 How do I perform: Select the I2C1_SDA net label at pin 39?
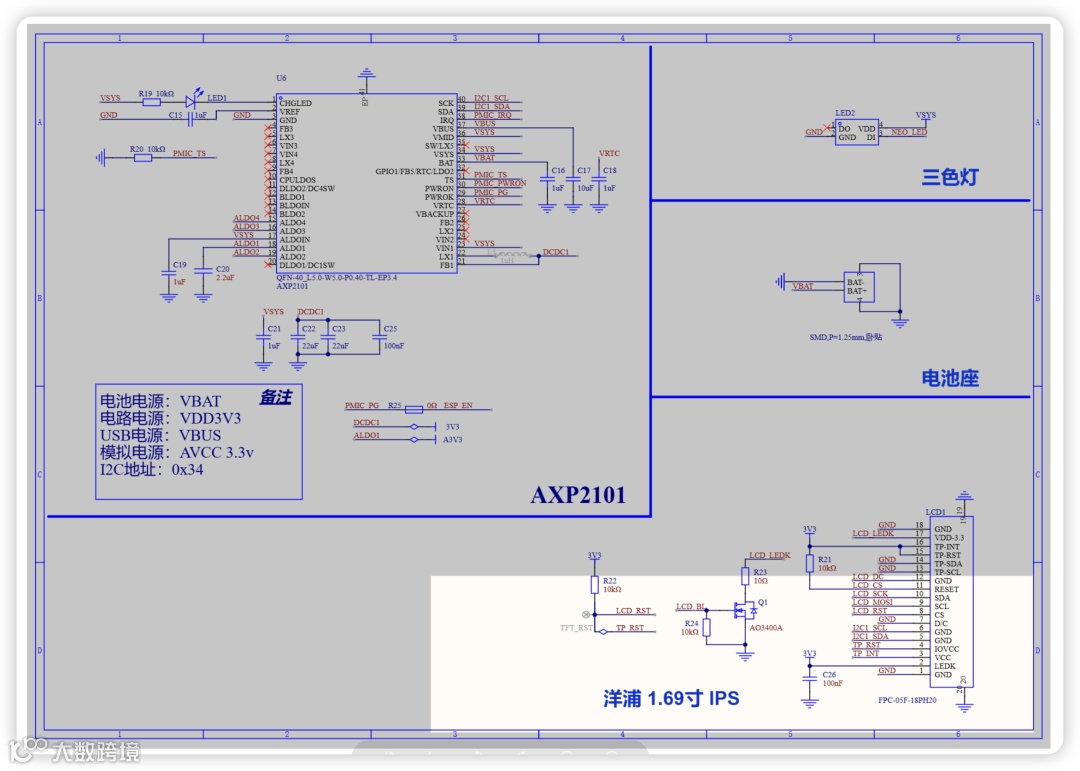click(492, 106)
